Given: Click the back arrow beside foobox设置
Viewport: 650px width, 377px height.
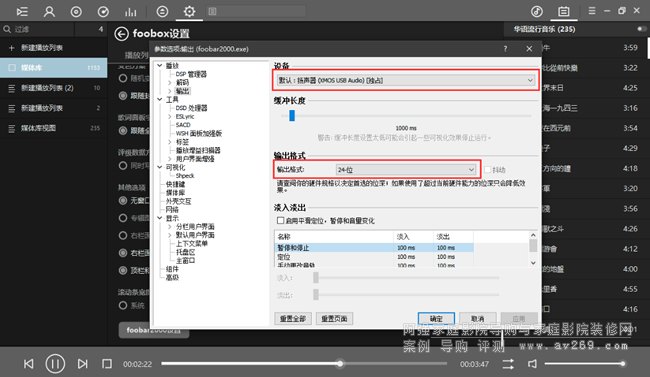Looking at the screenshot, I should point(121,34).
